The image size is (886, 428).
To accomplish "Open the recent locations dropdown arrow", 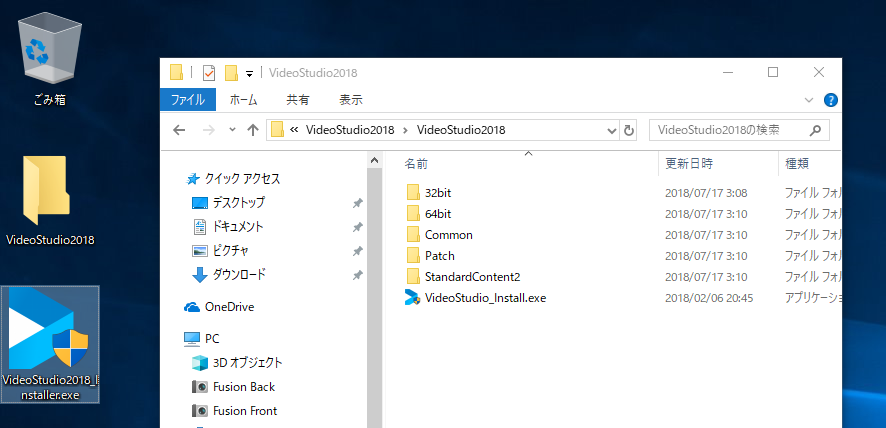I will (x=232, y=130).
